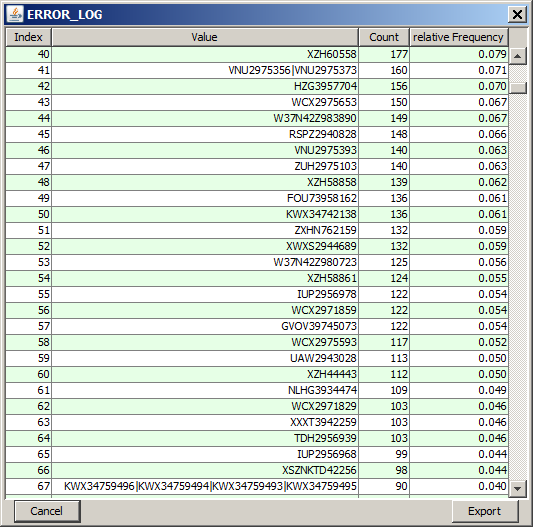The image size is (533, 527).
Task: Select value XZH44443
Action: tap(205, 374)
